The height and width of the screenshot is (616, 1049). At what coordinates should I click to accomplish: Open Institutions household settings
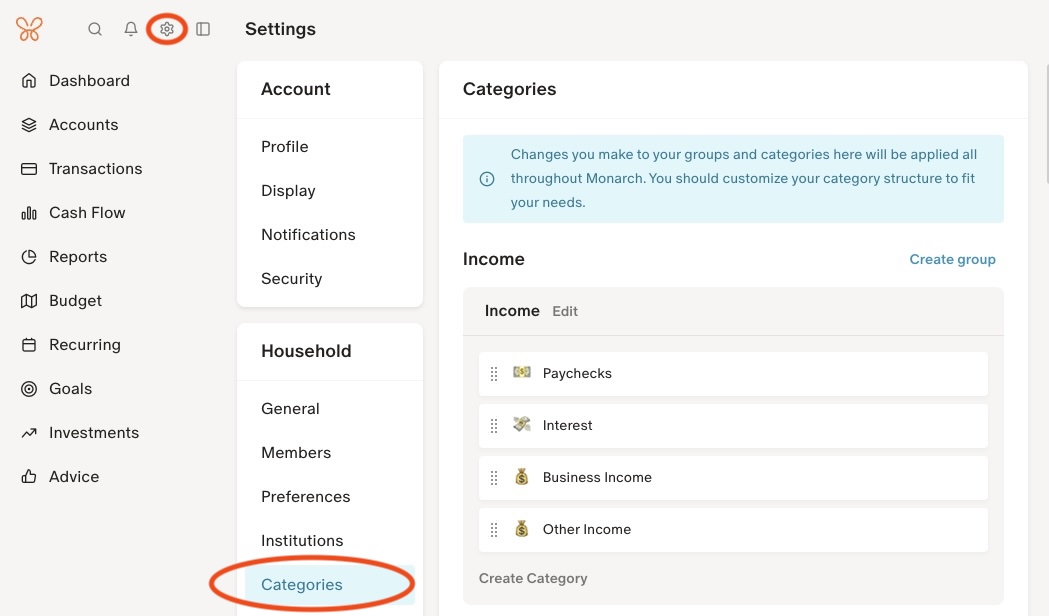(302, 541)
